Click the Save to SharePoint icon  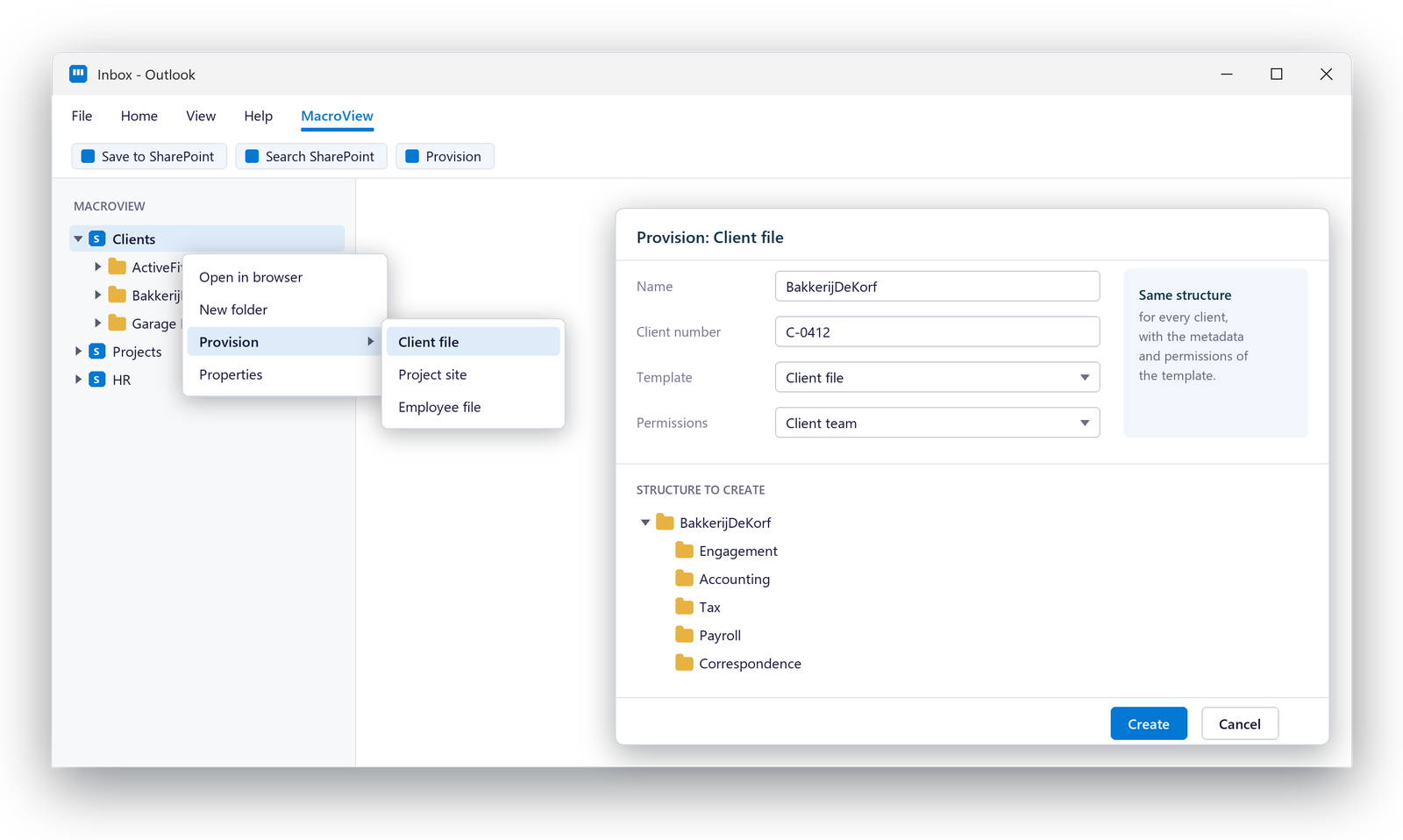[88, 156]
